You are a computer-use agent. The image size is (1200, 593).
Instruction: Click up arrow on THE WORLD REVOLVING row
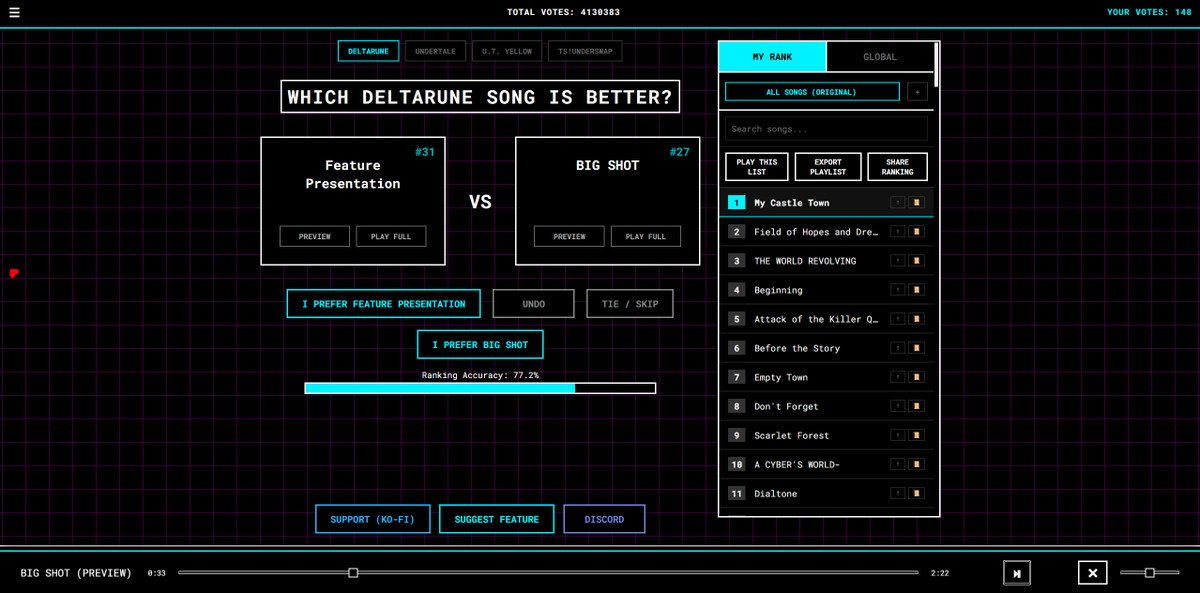898,261
